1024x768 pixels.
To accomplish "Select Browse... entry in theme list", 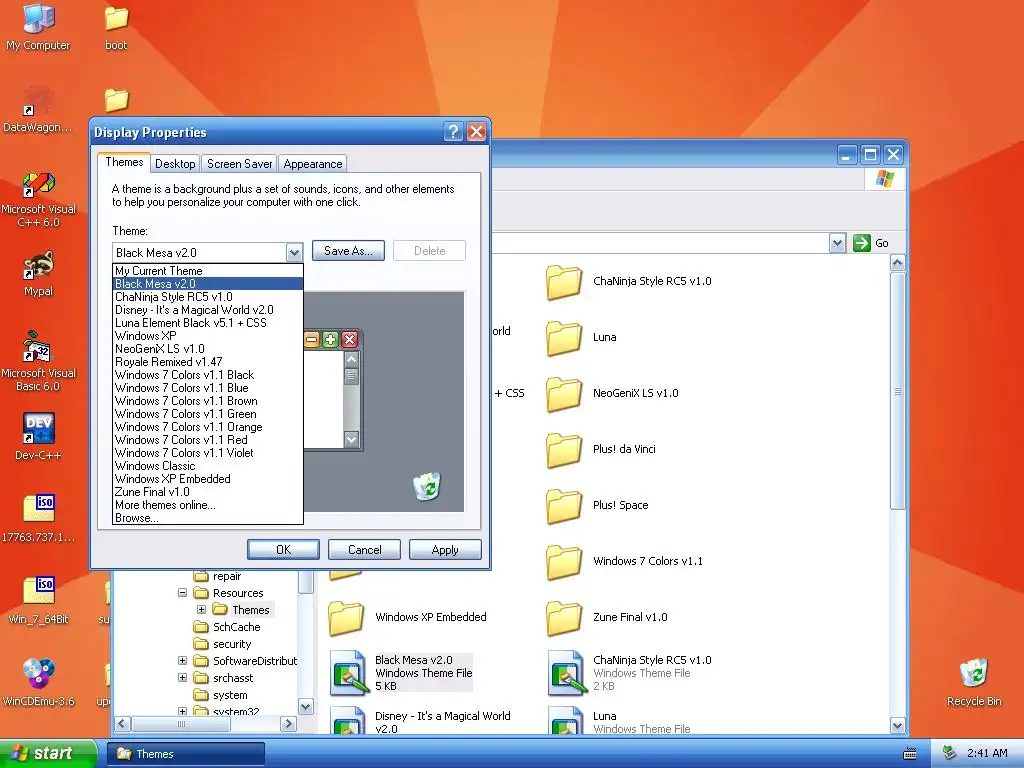I will click(x=208, y=518).
